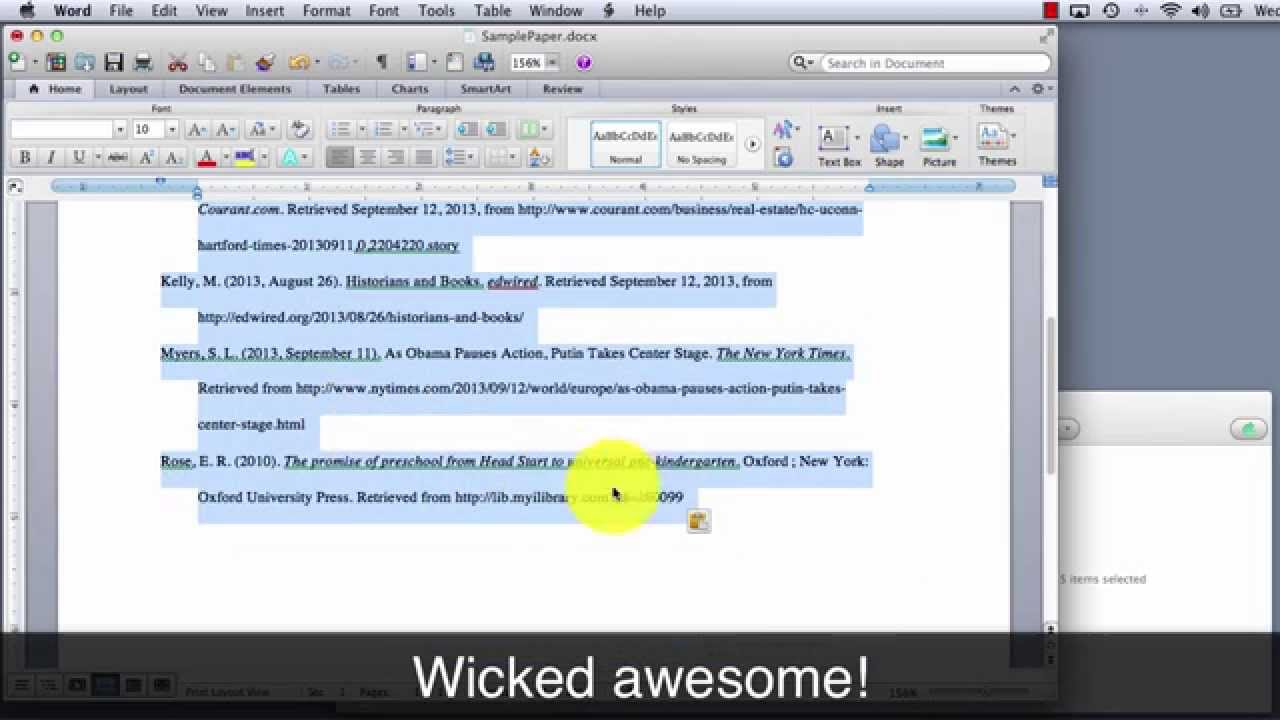Click the Save floppy disk icon
The width and height of the screenshot is (1280, 720).
tap(114, 63)
